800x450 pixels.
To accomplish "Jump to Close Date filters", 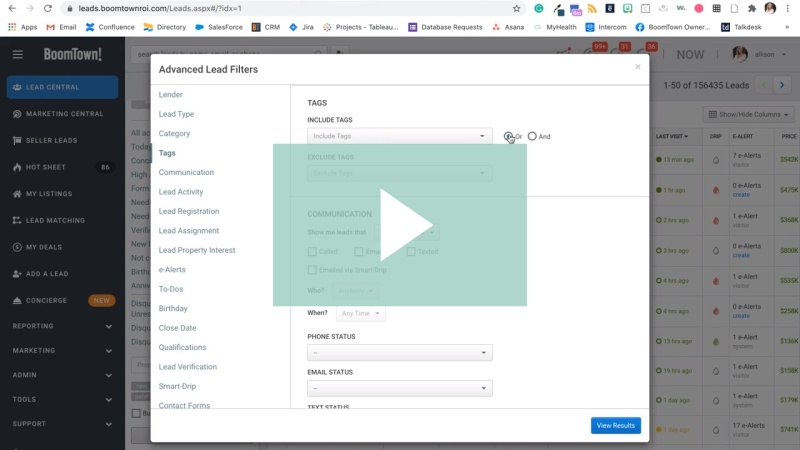I will [x=177, y=328].
